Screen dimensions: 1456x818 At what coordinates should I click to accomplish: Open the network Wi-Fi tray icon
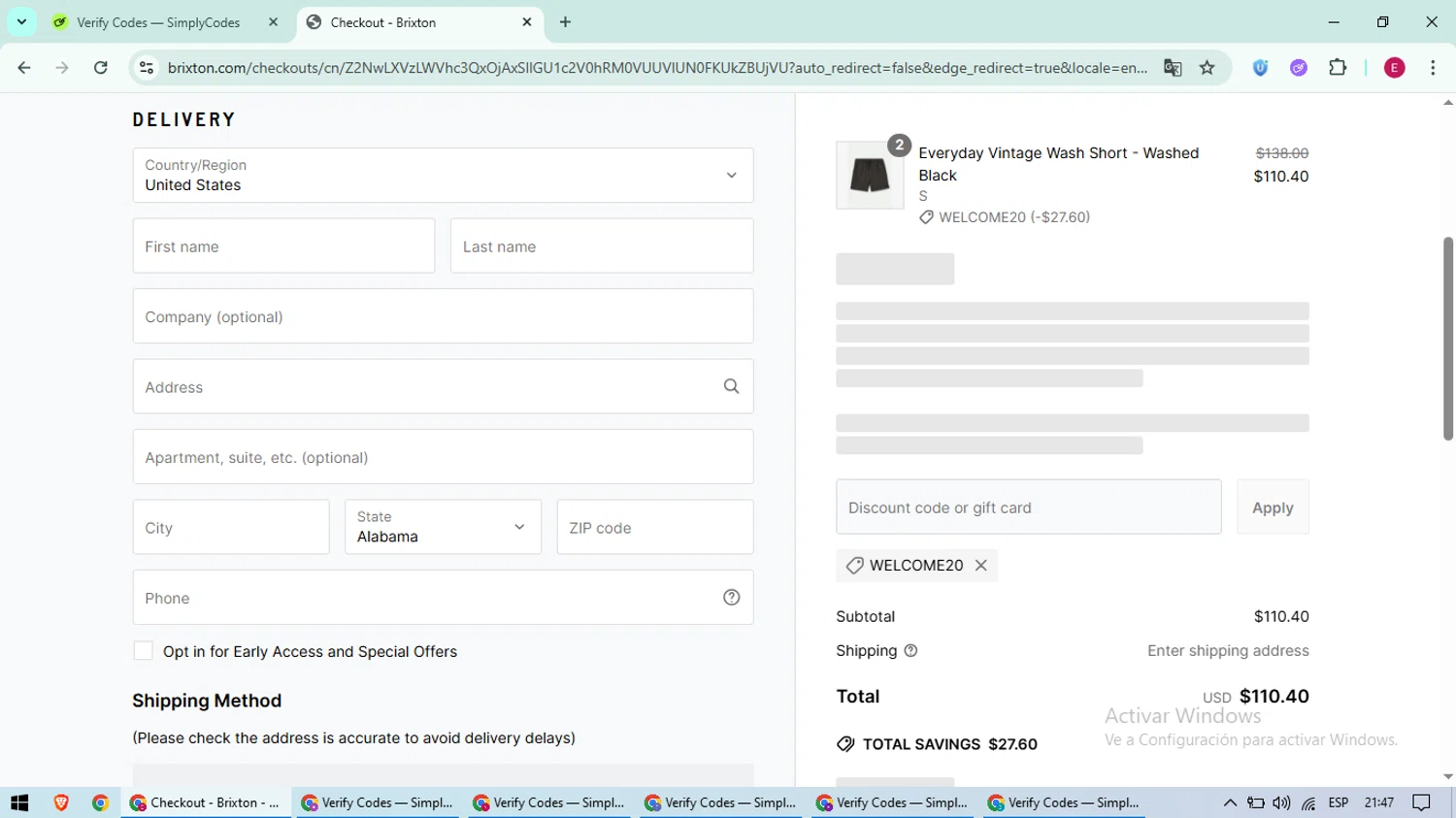[1308, 802]
